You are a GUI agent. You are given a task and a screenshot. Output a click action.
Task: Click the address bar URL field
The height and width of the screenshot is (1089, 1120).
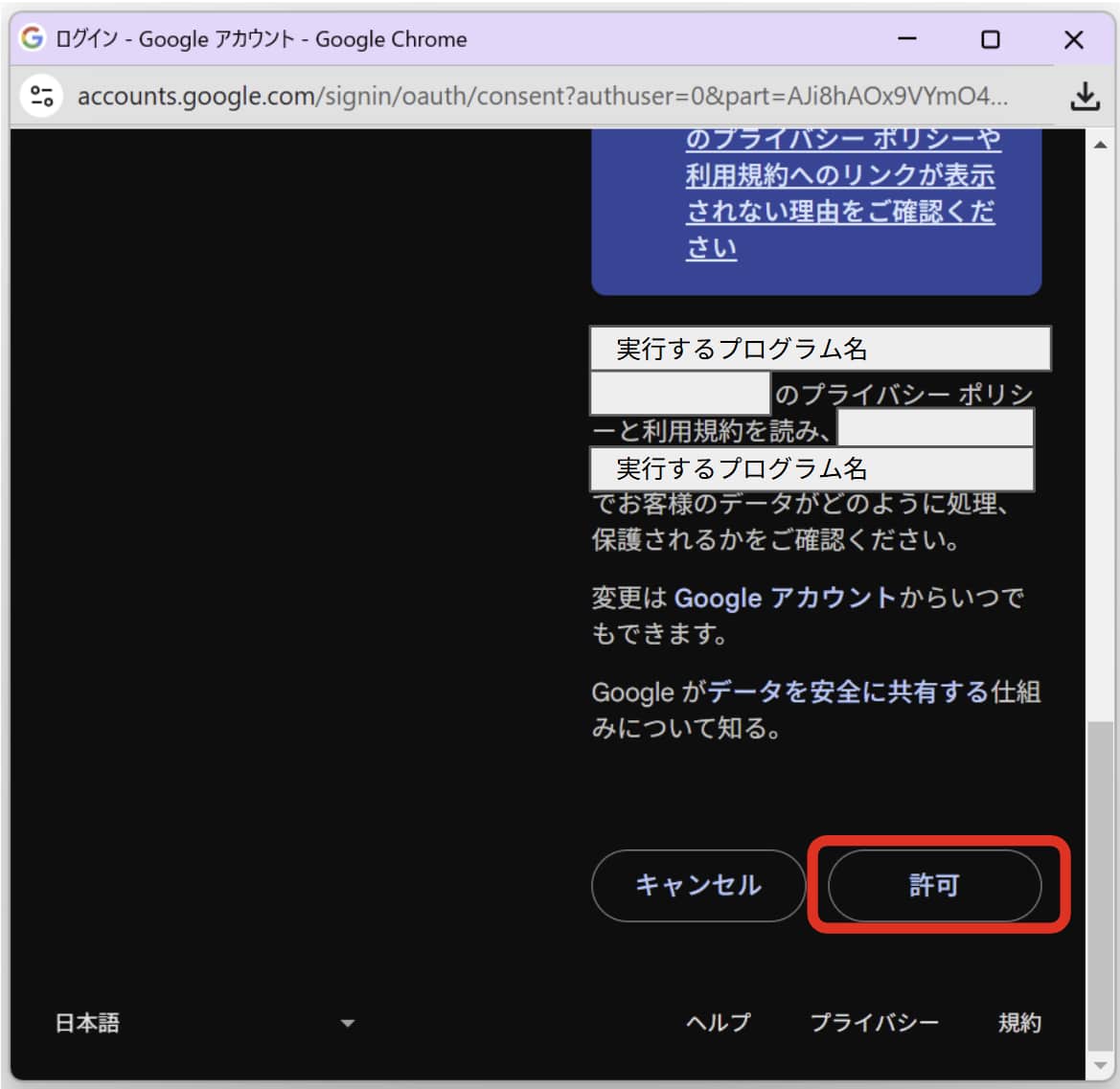click(x=543, y=97)
